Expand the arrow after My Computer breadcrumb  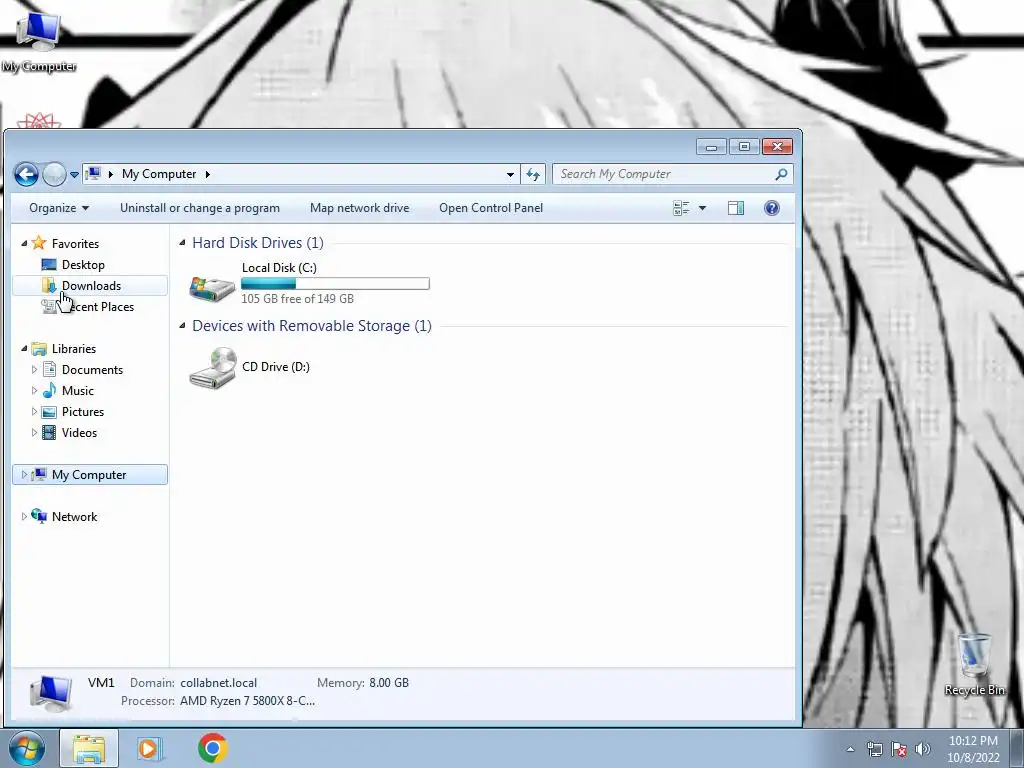(208, 174)
